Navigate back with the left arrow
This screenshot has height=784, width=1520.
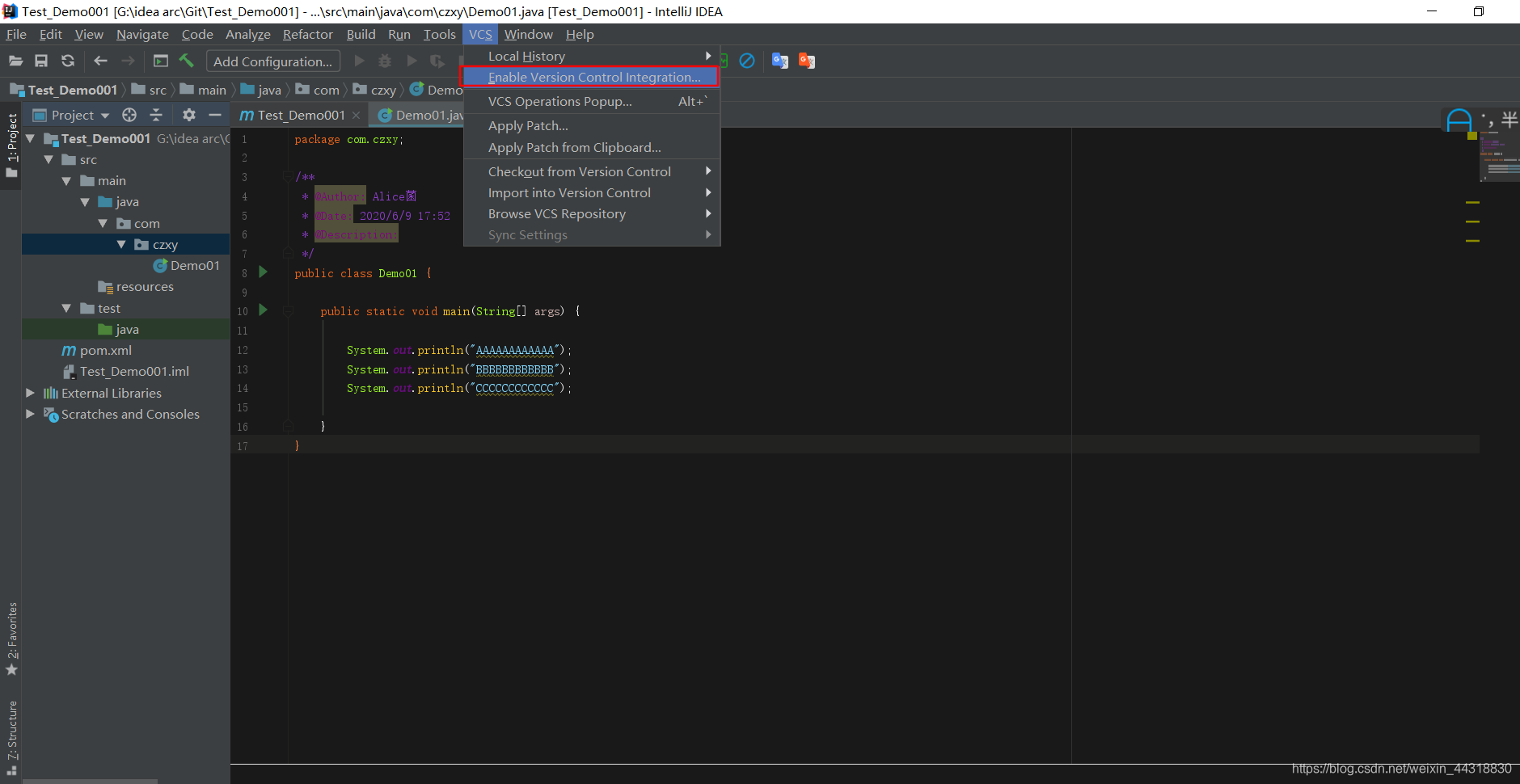tap(100, 61)
